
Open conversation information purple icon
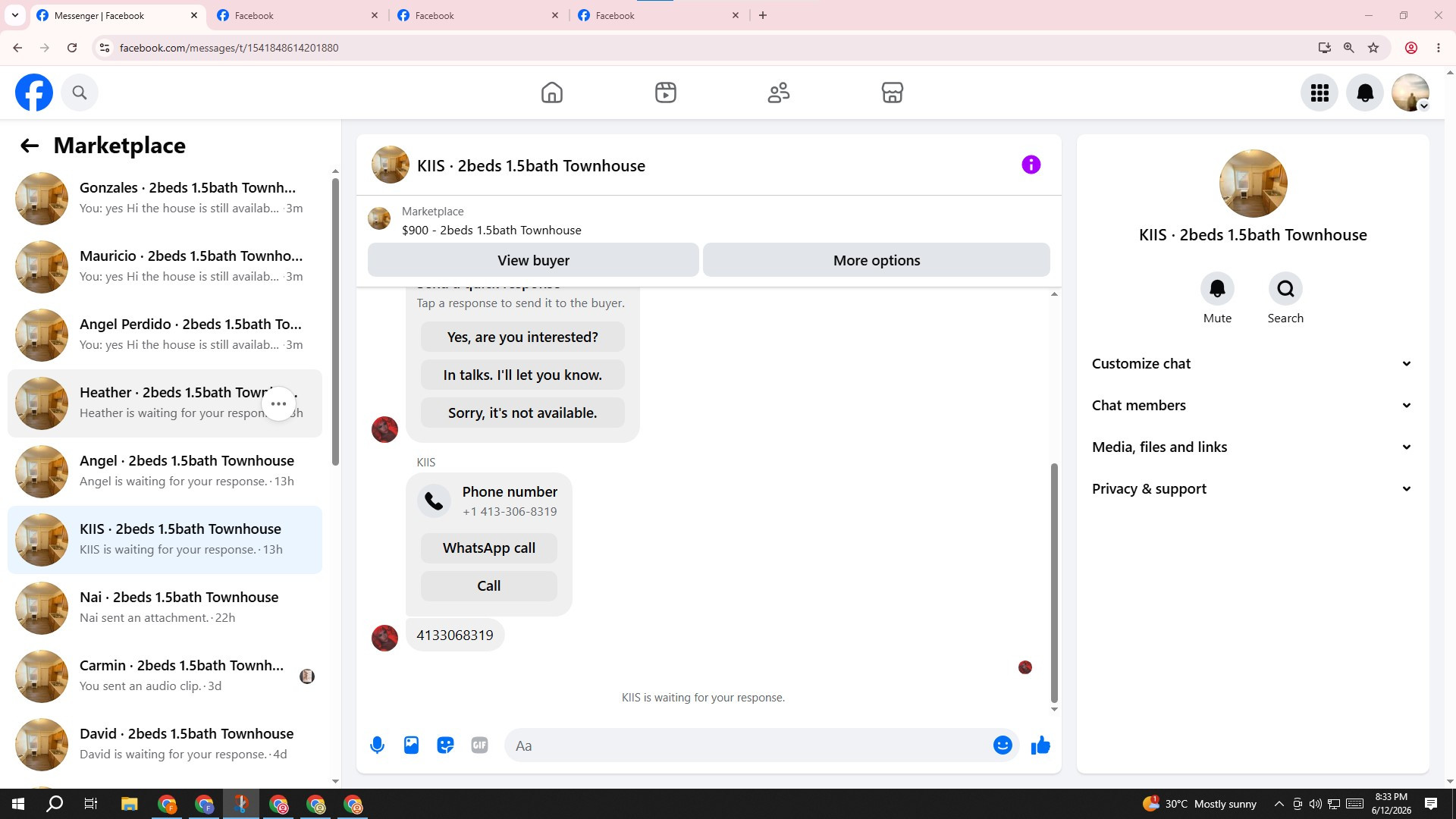point(1031,165)
